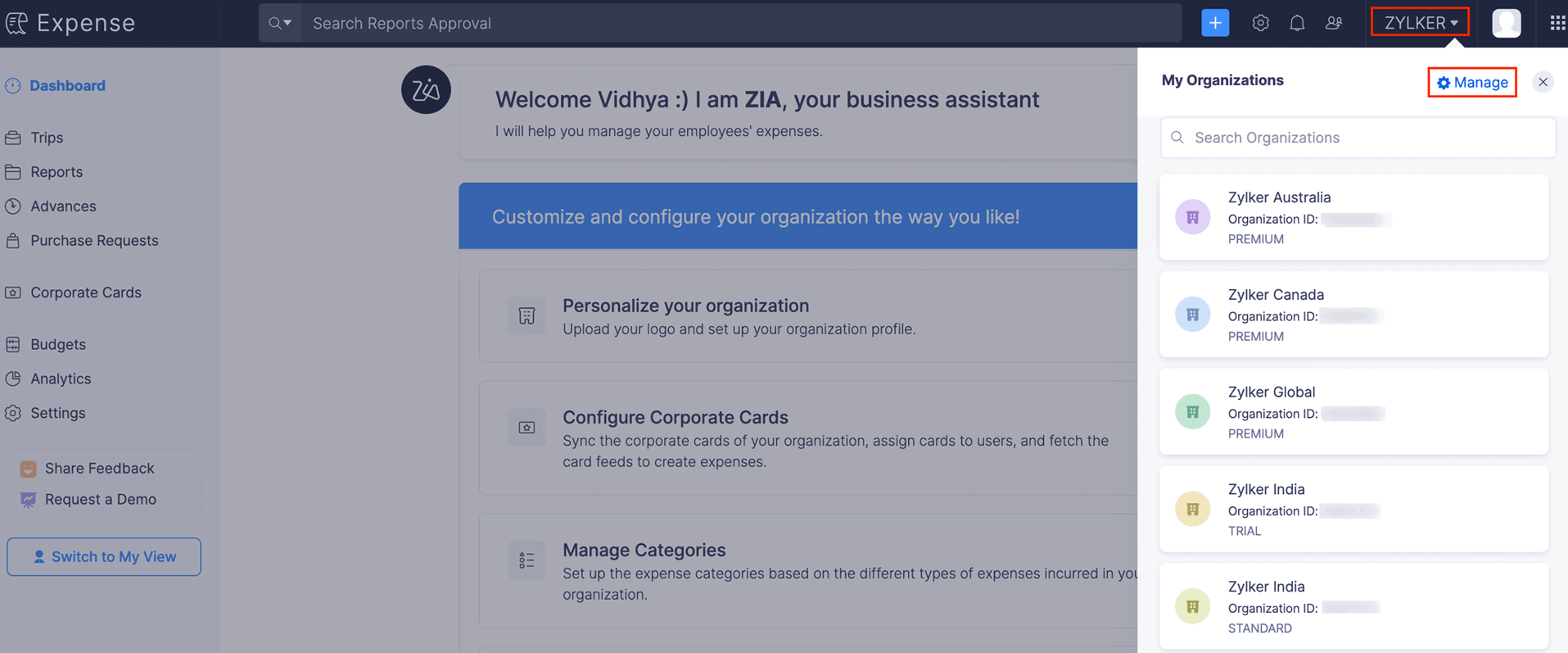Click the Manage organizations button
Screen dimensions: 1568x653
tap(1472, 82)
